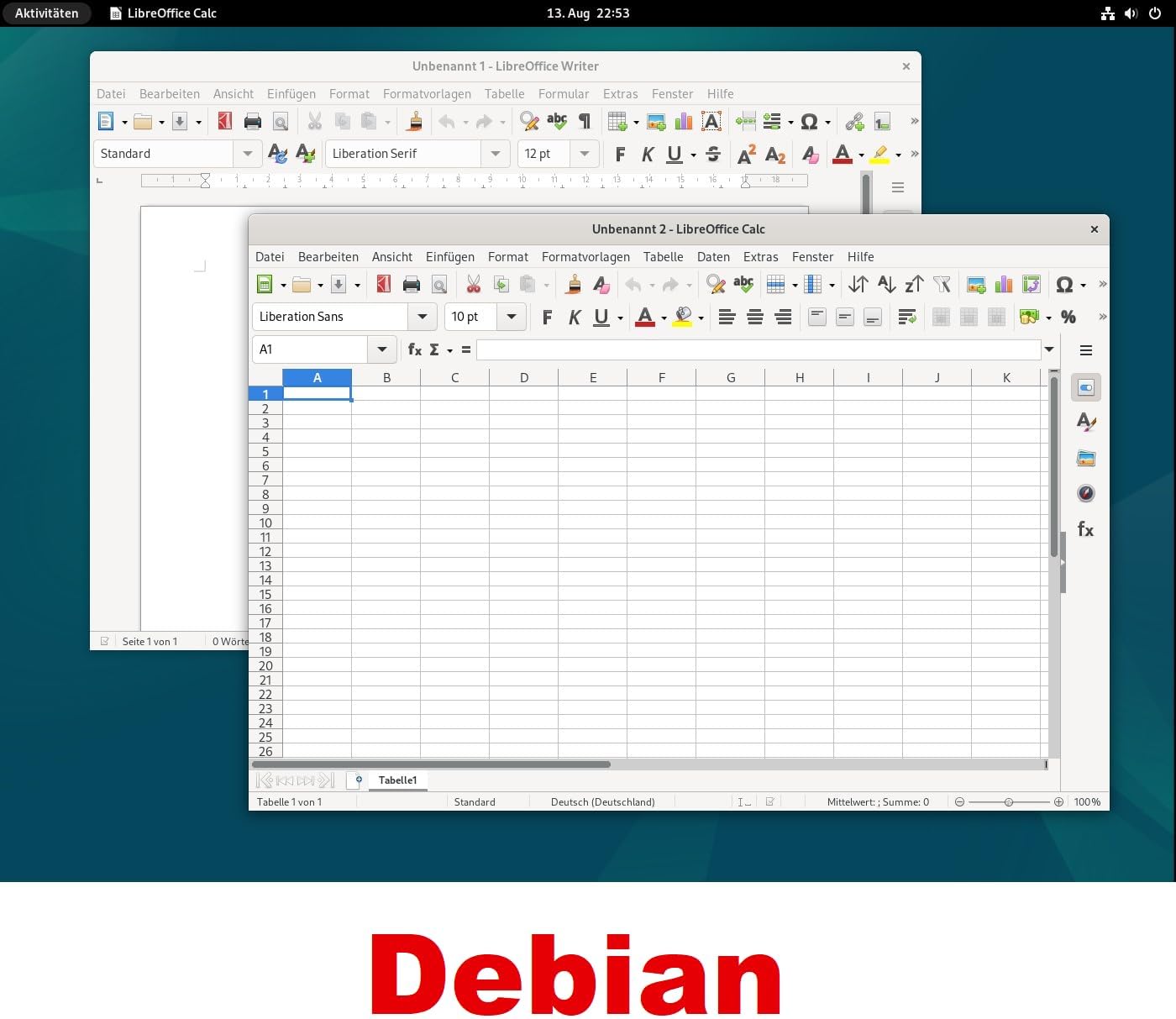1176x1019 pixels.
Task: Click the Print icon in Calc toolbar
Action: (x=412, y=284)
